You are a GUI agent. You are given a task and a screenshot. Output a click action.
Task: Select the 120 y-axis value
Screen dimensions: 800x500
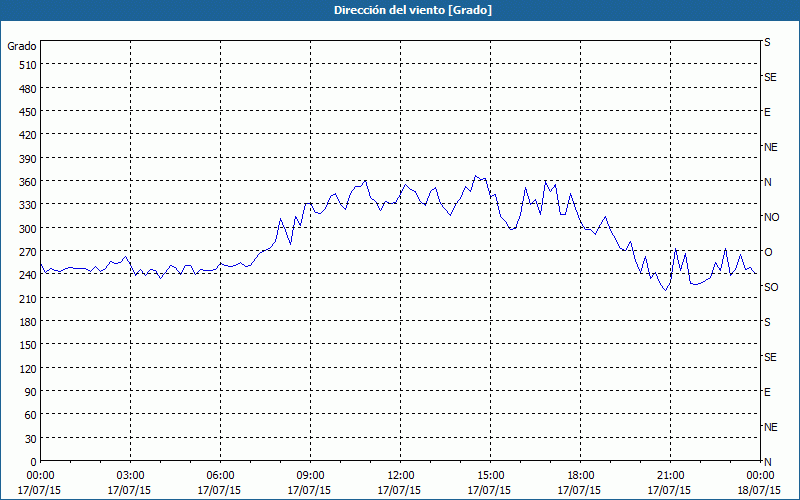coord(29,368)
